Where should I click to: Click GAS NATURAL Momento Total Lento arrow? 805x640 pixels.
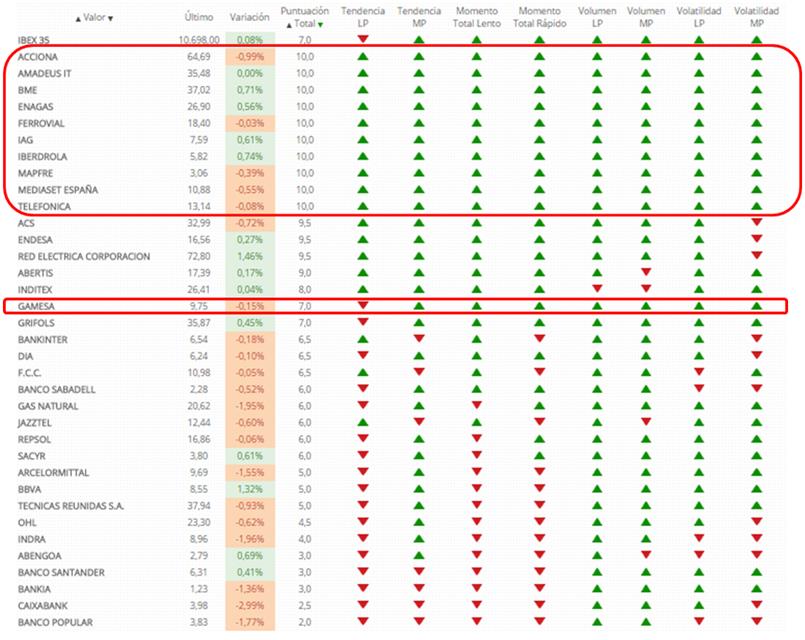[x=476, y=405]
